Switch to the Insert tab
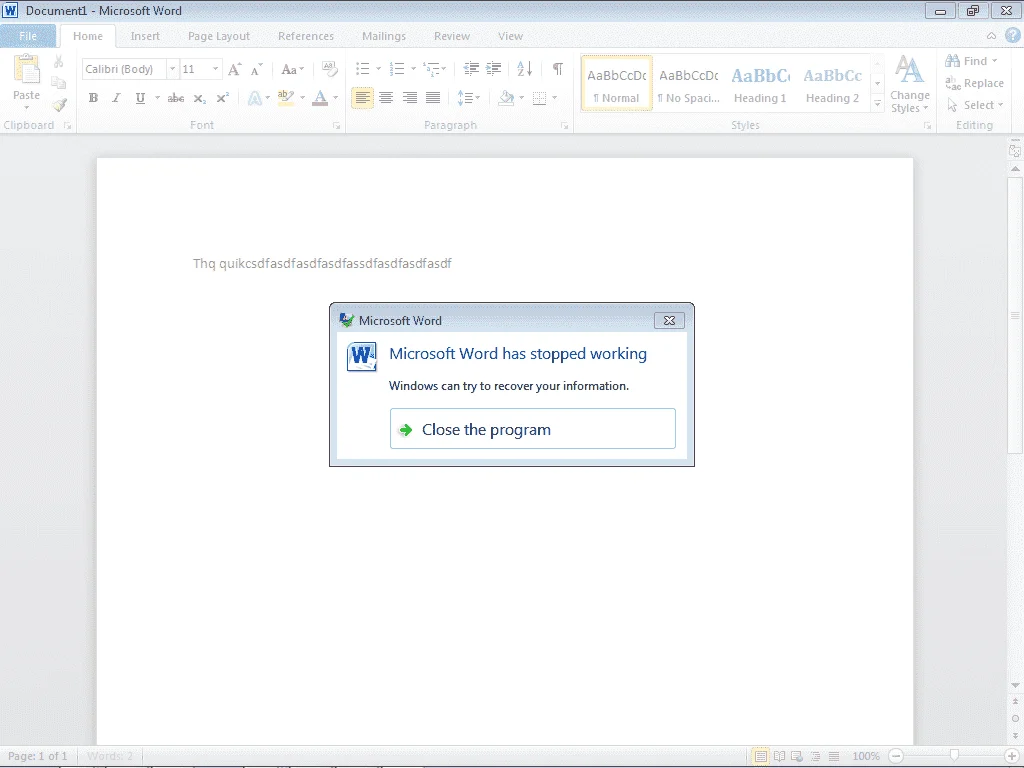 (x=145, y=36)
